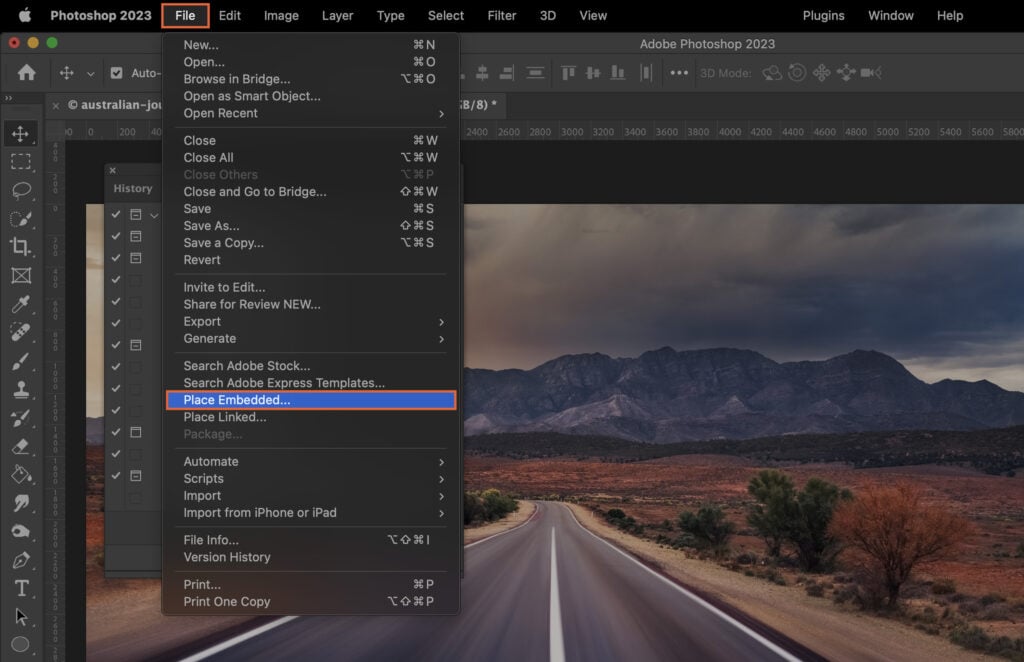Select the Pen tool
Viewport: 1024px width, 662px height.
(22, 561)
